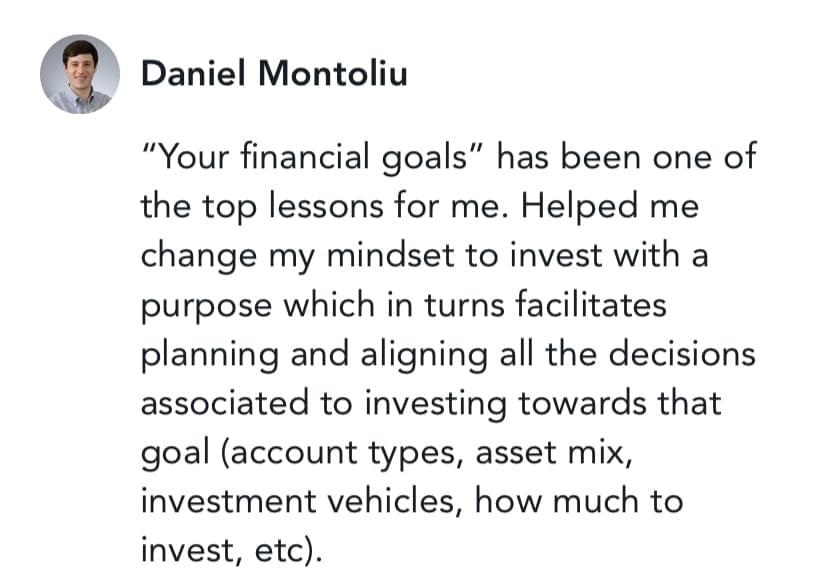This screenshot has width=828, height=585.
Task: Click the word "facilitates"
Action: point(584,304)
